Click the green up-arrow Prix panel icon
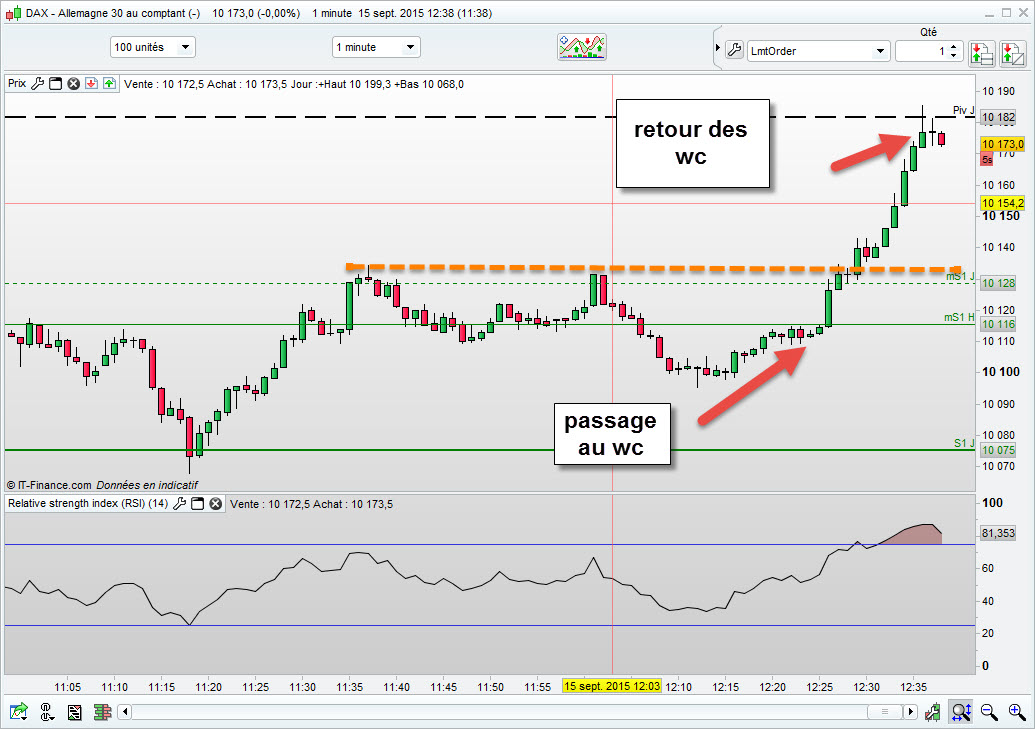Screen dimensions: 1035x729 pyautogui.click(x=110, y=84)
